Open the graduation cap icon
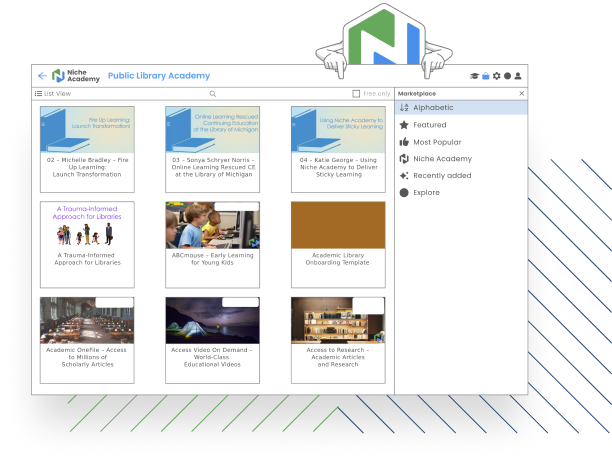Screen dimensions: 612x462 474,76
